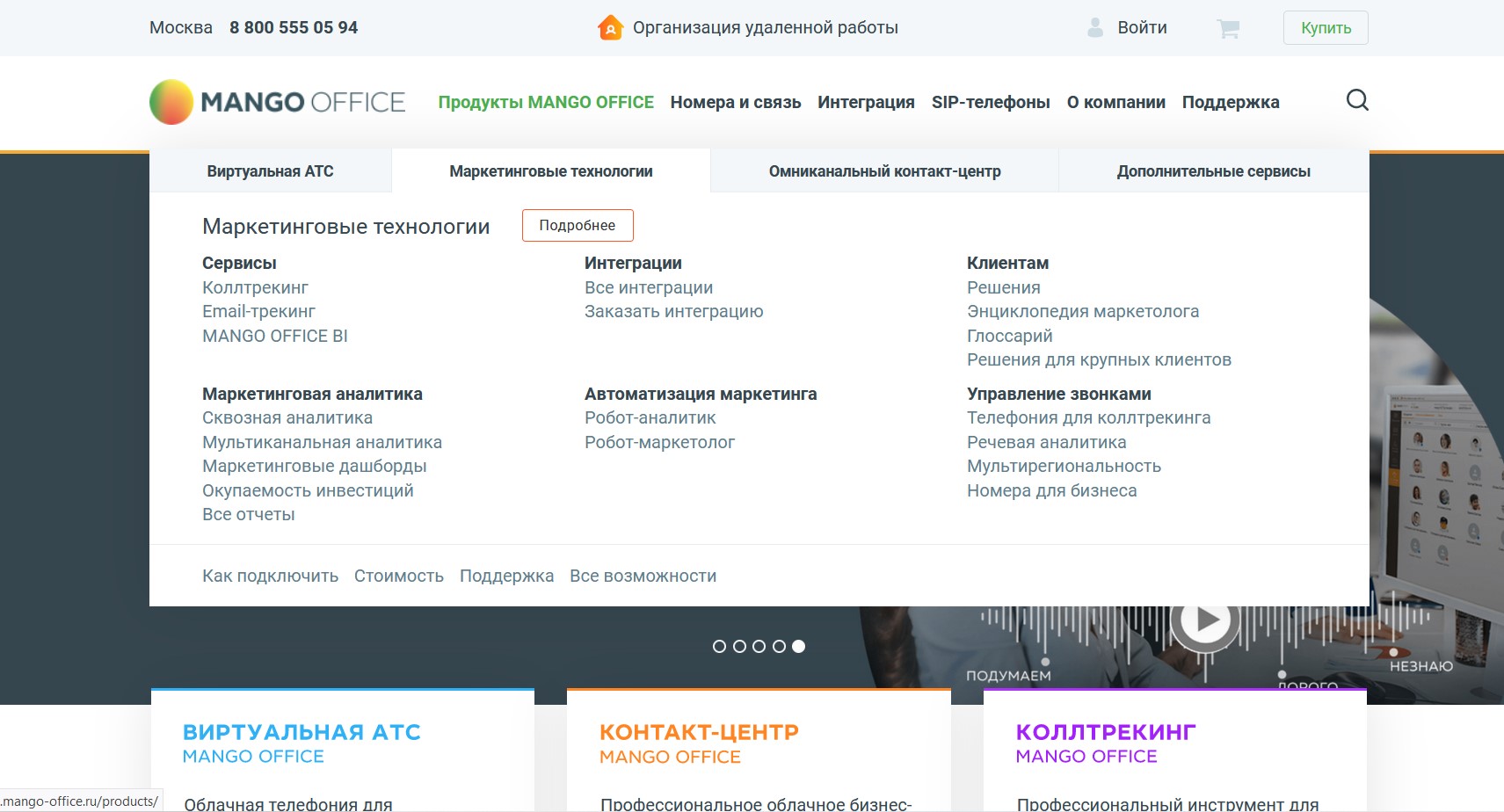Image resolution: width=1504 pixels, height=812 pixels.
Task: Expand the Продукты MANGO OFFICE menu
Action: [x=546, y=102]
